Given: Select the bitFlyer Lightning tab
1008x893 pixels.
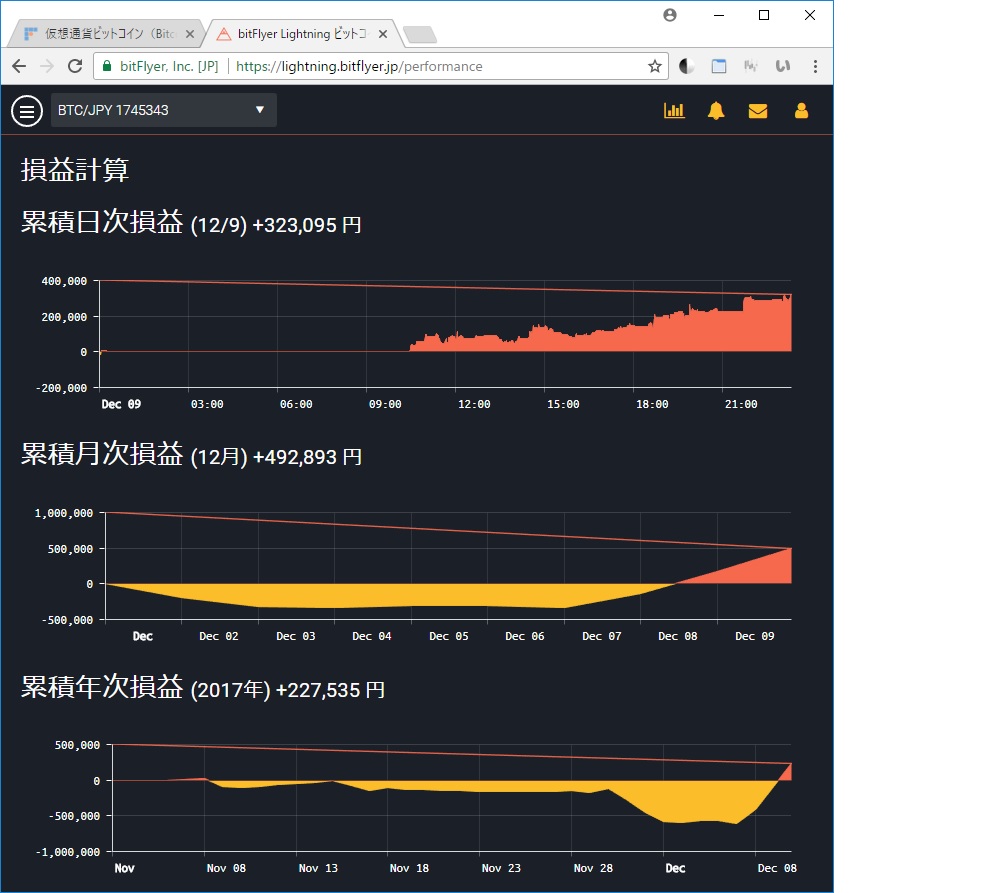Looking at the screenshot, I should [x=302, y=34].
